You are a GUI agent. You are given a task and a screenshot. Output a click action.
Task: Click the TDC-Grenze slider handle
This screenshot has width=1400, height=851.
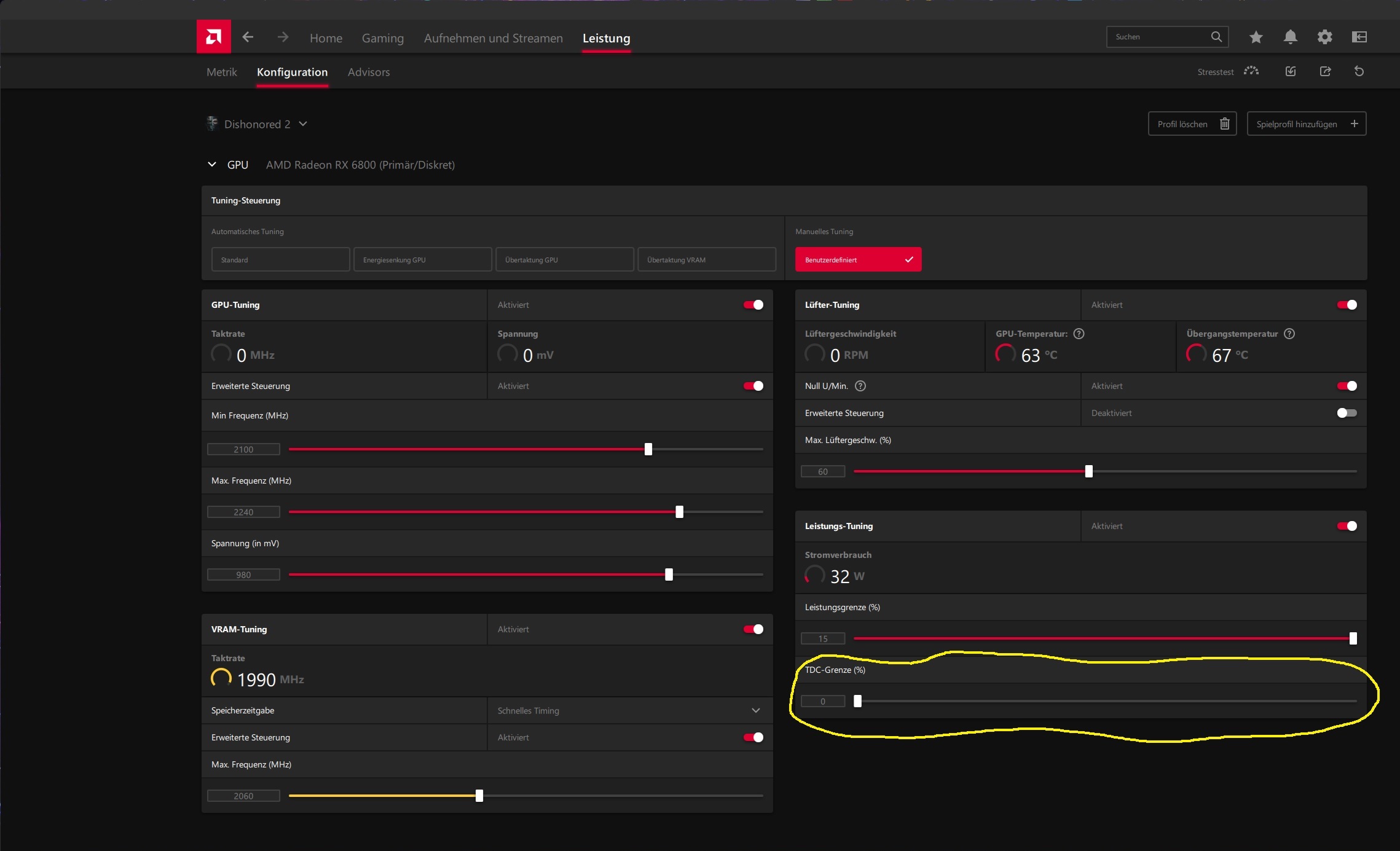coord(857,701)
